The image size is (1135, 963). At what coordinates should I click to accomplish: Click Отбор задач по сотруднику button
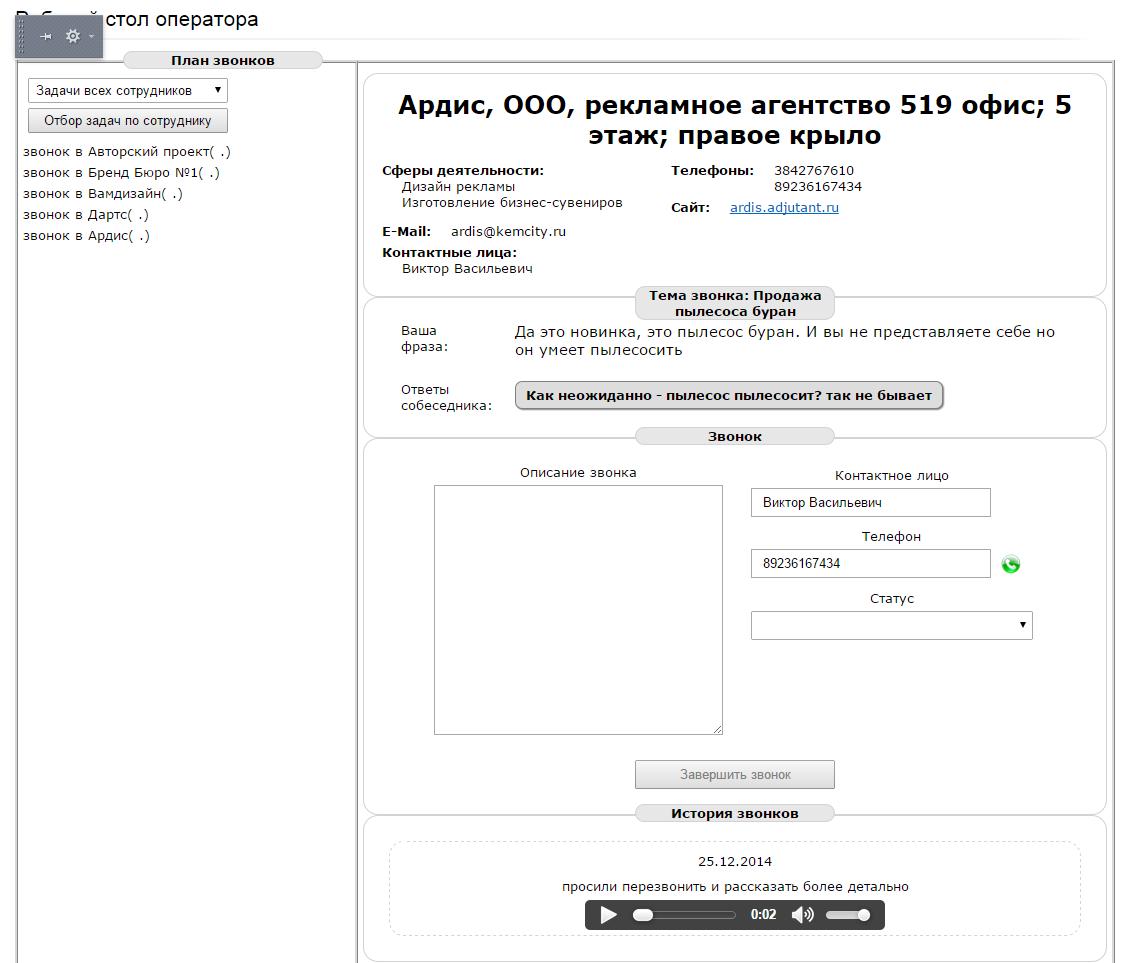[128, 121]
